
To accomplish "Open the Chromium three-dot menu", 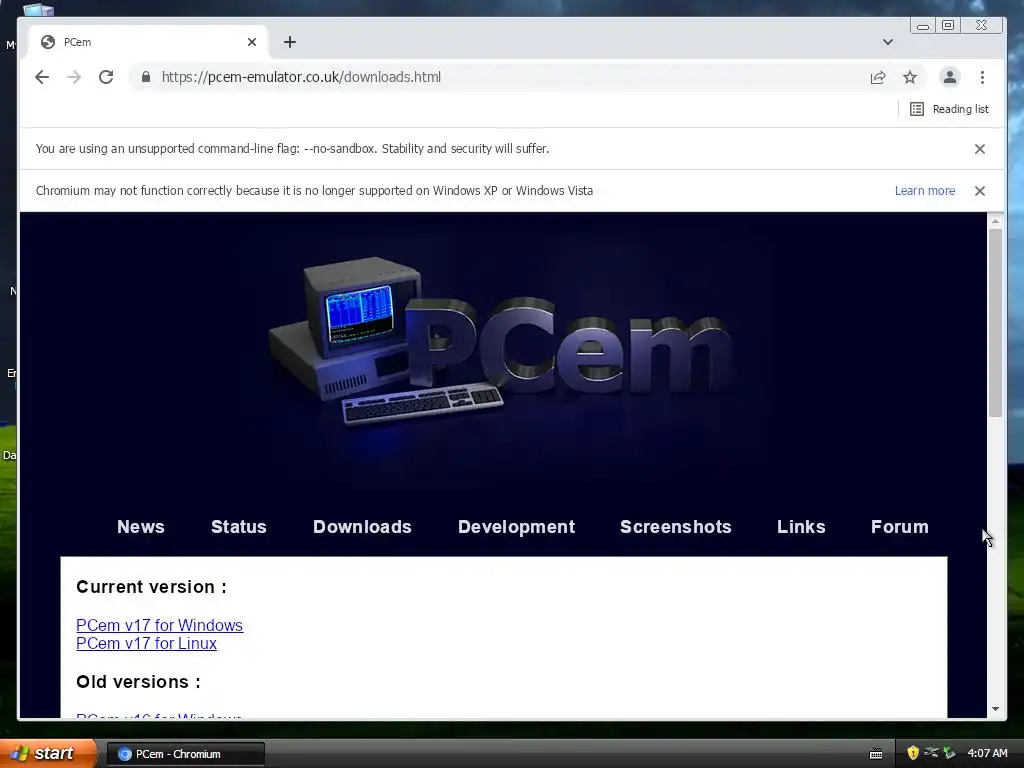I will (x=982, y=77).
